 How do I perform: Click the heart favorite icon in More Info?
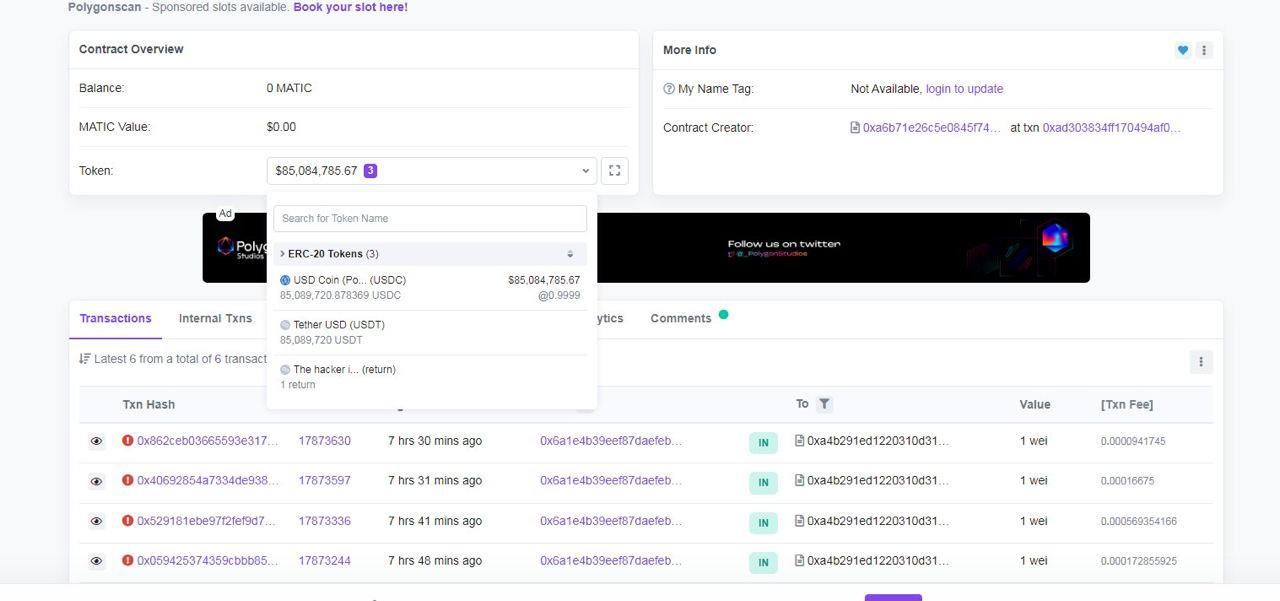click(1183, 50)
